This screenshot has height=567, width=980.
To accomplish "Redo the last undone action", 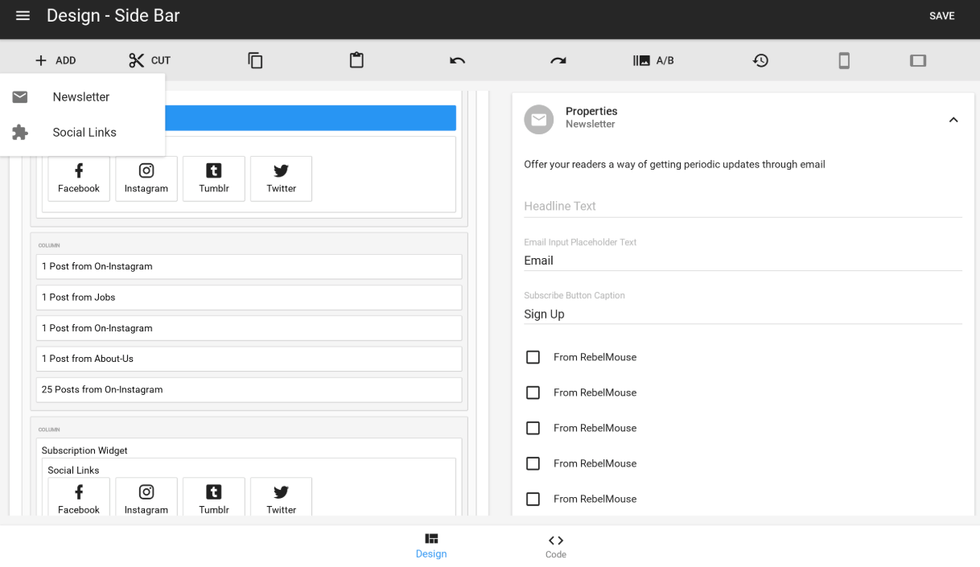I will tap(558, 60).
